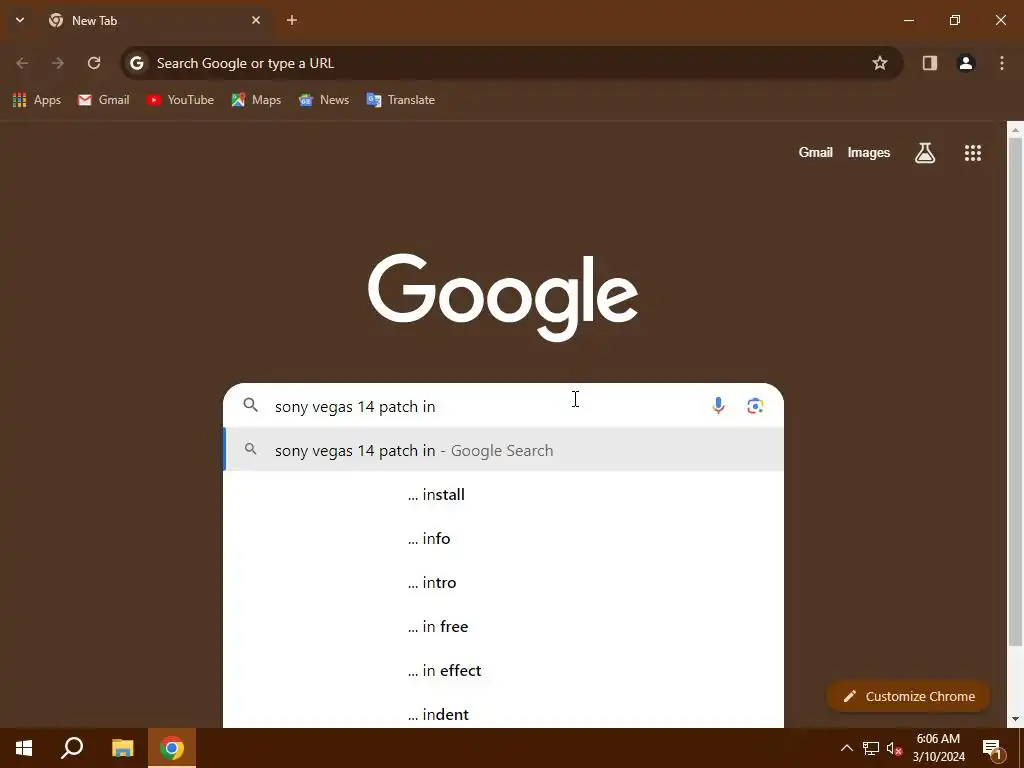This screenshot has height=768, width=1024.
Task: Choose the '... in effect' suggestion
Action: tap(504, 670)
